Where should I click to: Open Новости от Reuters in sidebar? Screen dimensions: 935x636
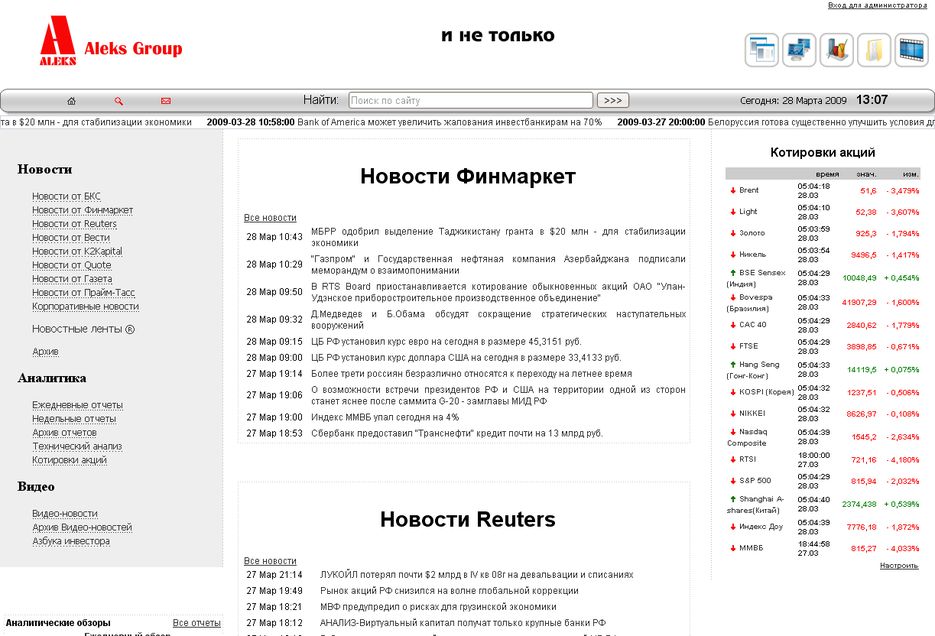click(x=75, y=224)
